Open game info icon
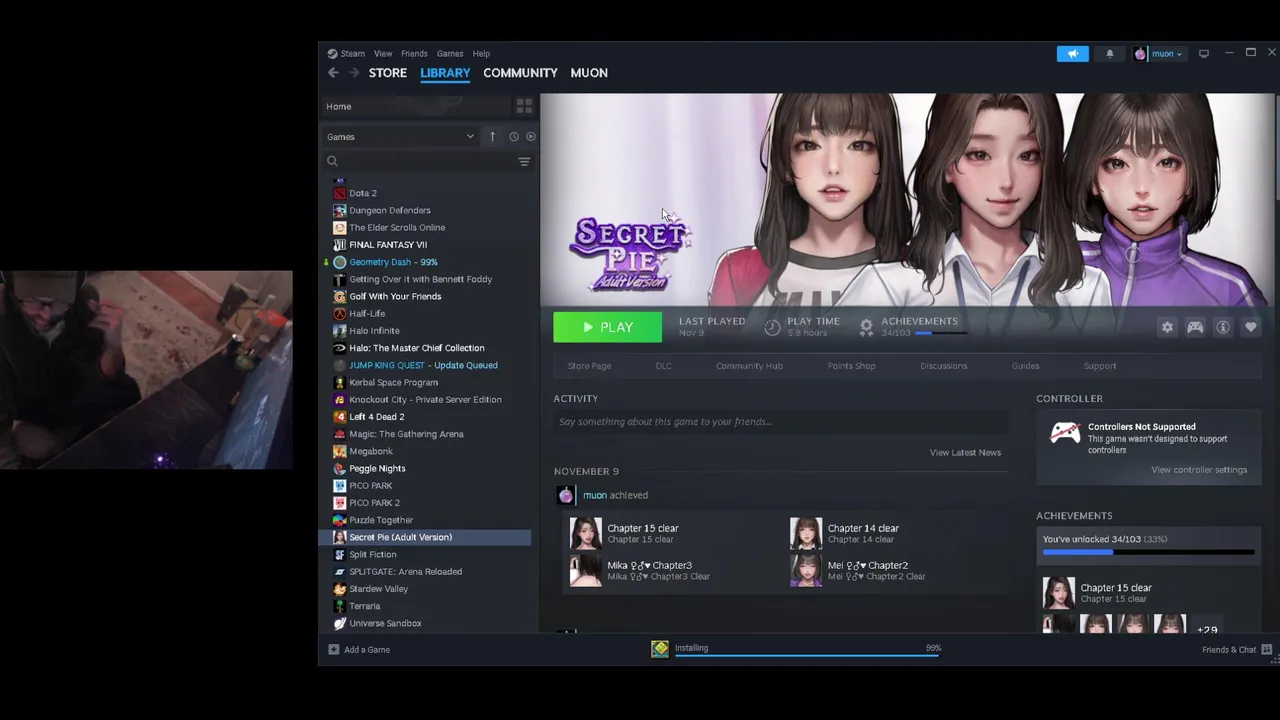This screenshot has width=1280, height=720. 1223,327
